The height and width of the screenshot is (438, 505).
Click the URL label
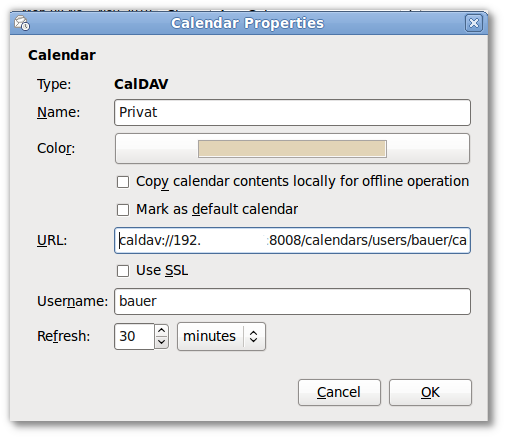[x=52, y=240]
